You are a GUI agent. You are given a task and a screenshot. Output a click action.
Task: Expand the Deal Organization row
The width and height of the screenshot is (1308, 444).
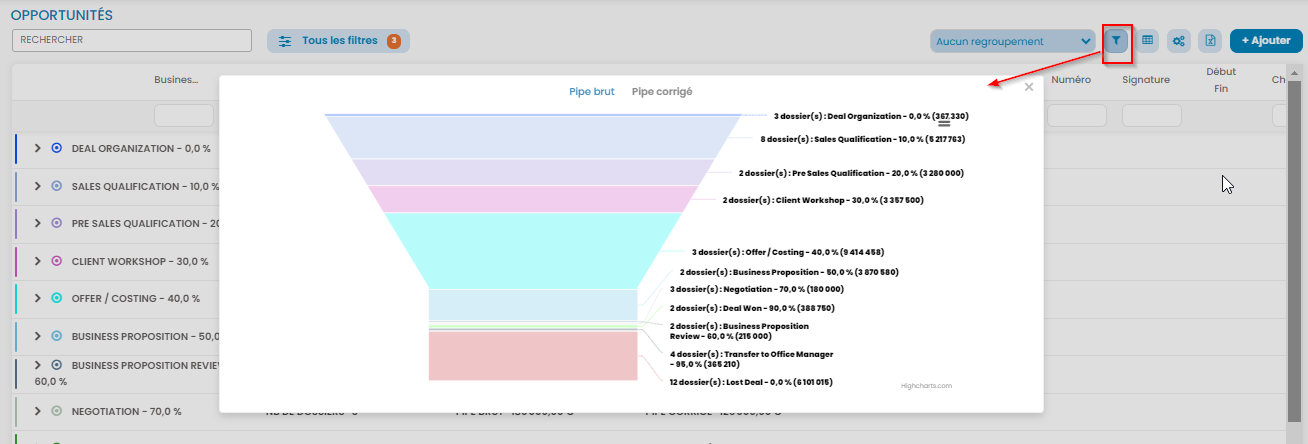(x=38, y=148)
